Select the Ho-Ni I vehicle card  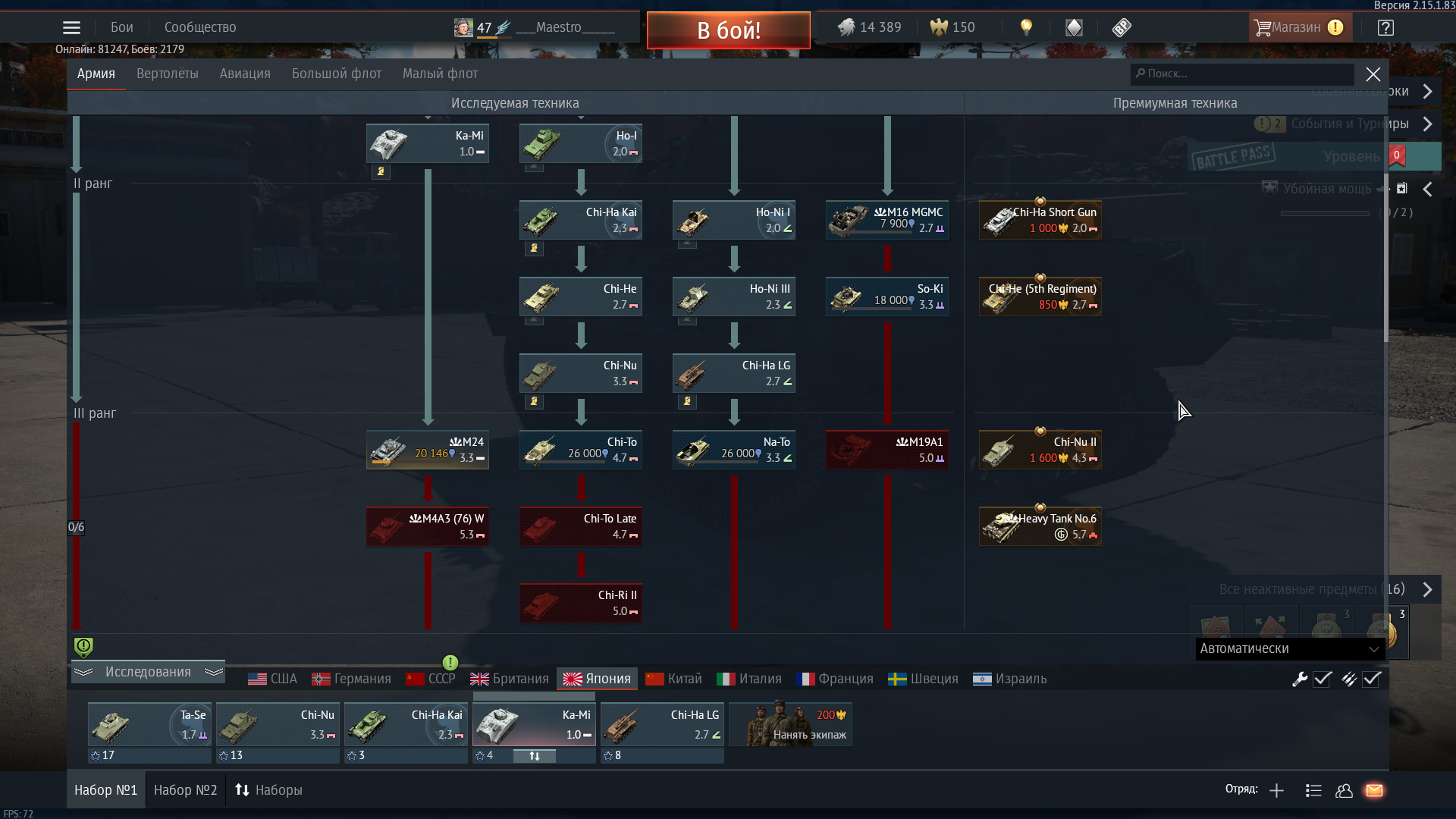[734, 220]
